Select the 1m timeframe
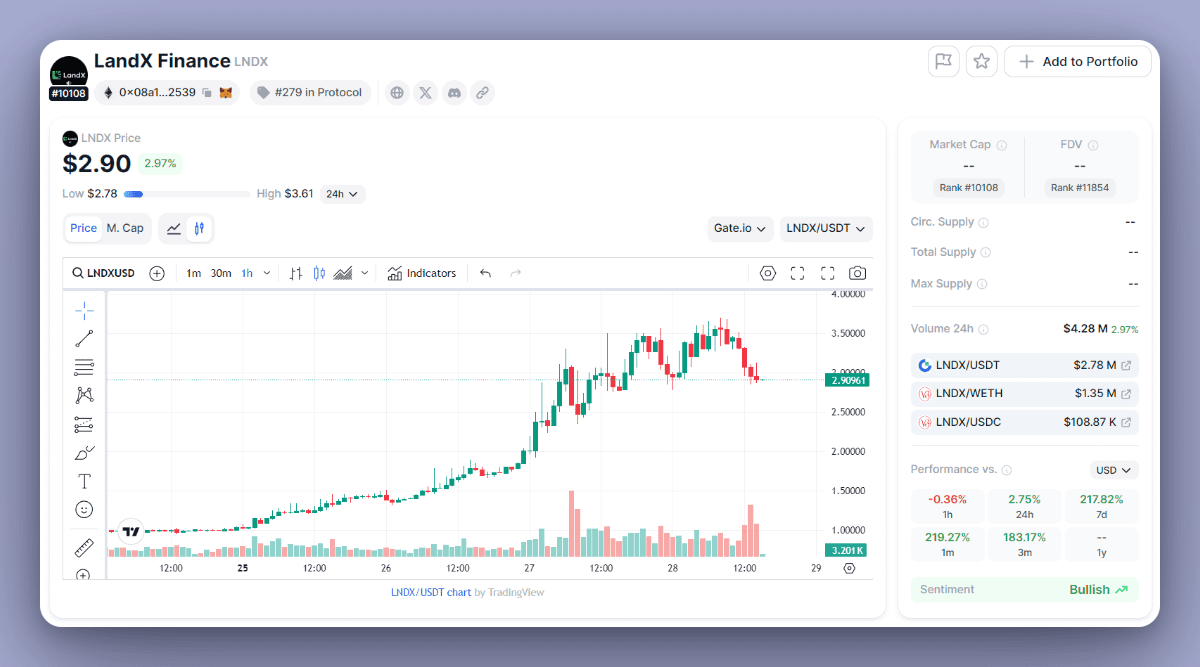1200x667 pixels. coord(194,273)
